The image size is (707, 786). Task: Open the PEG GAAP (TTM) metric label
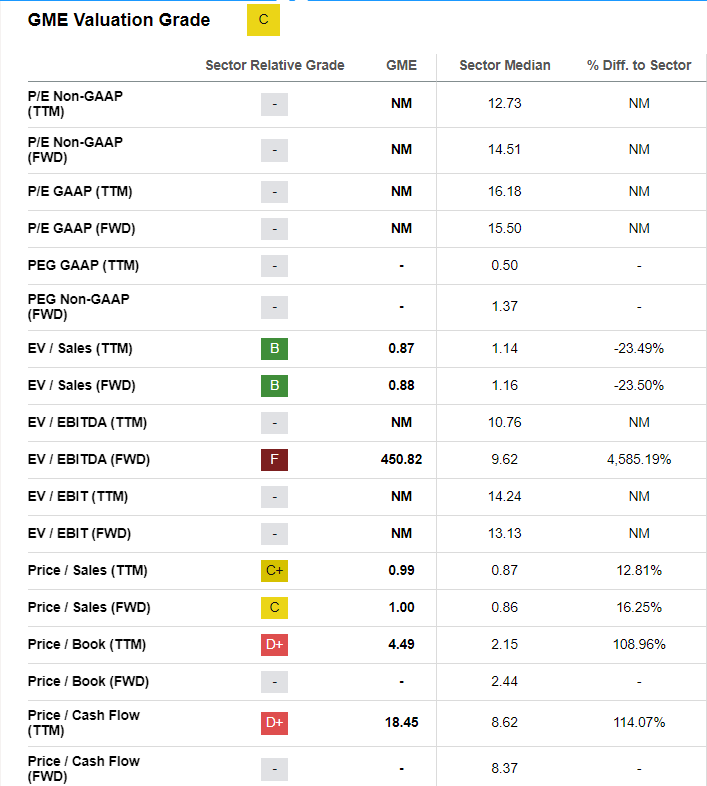(x=83, y=266)
